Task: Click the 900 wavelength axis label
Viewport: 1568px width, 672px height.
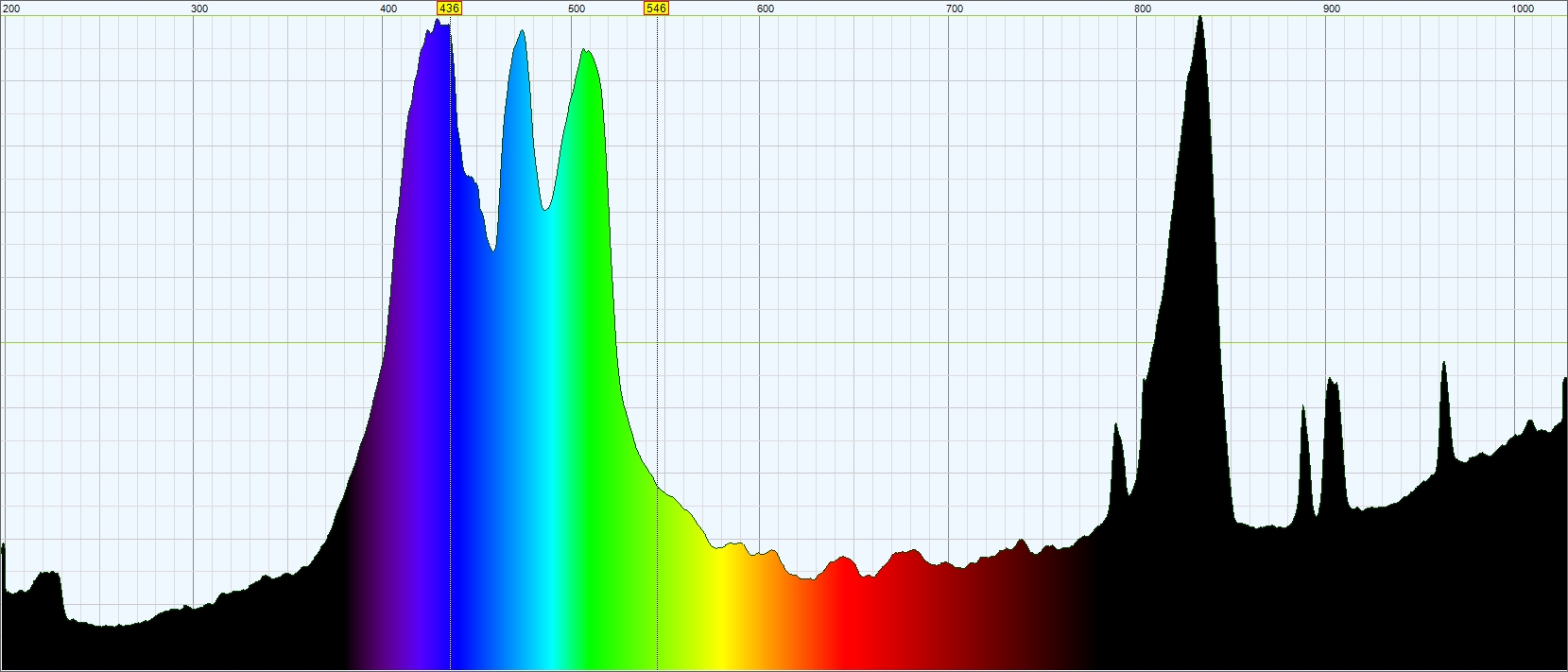Action: [x=1332, y=9]
